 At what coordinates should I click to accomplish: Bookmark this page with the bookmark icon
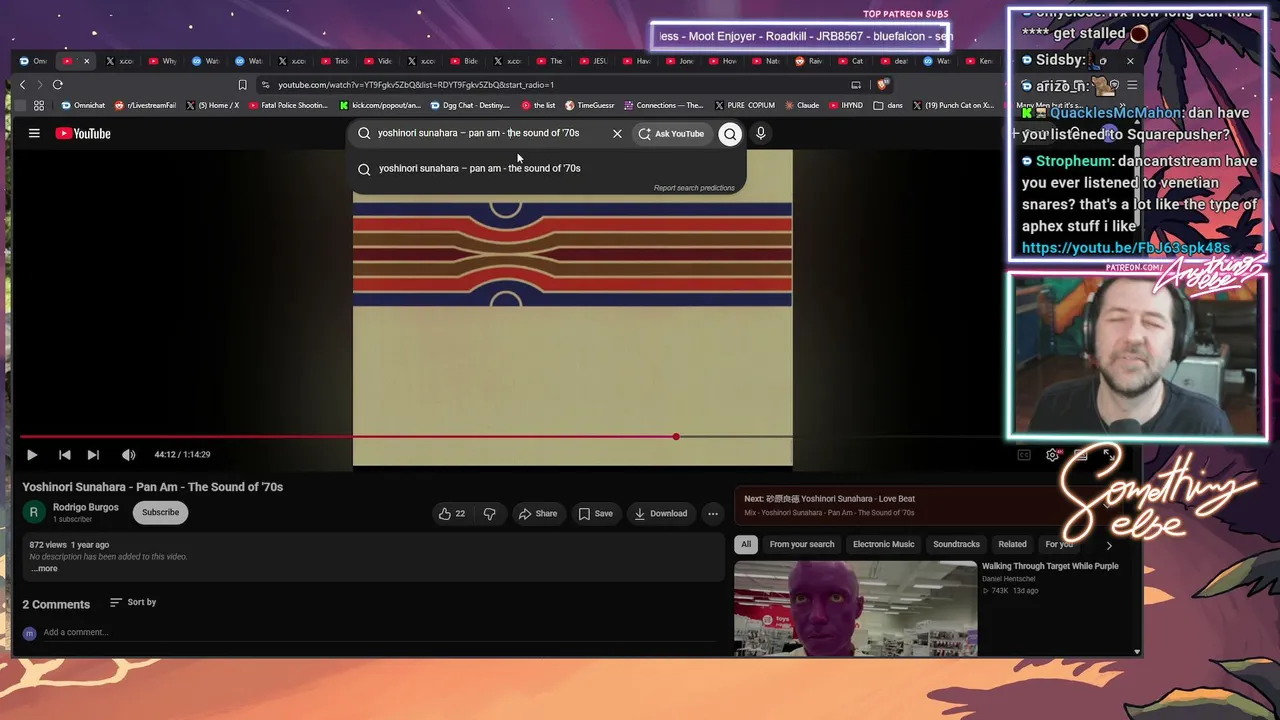(242, 85)
